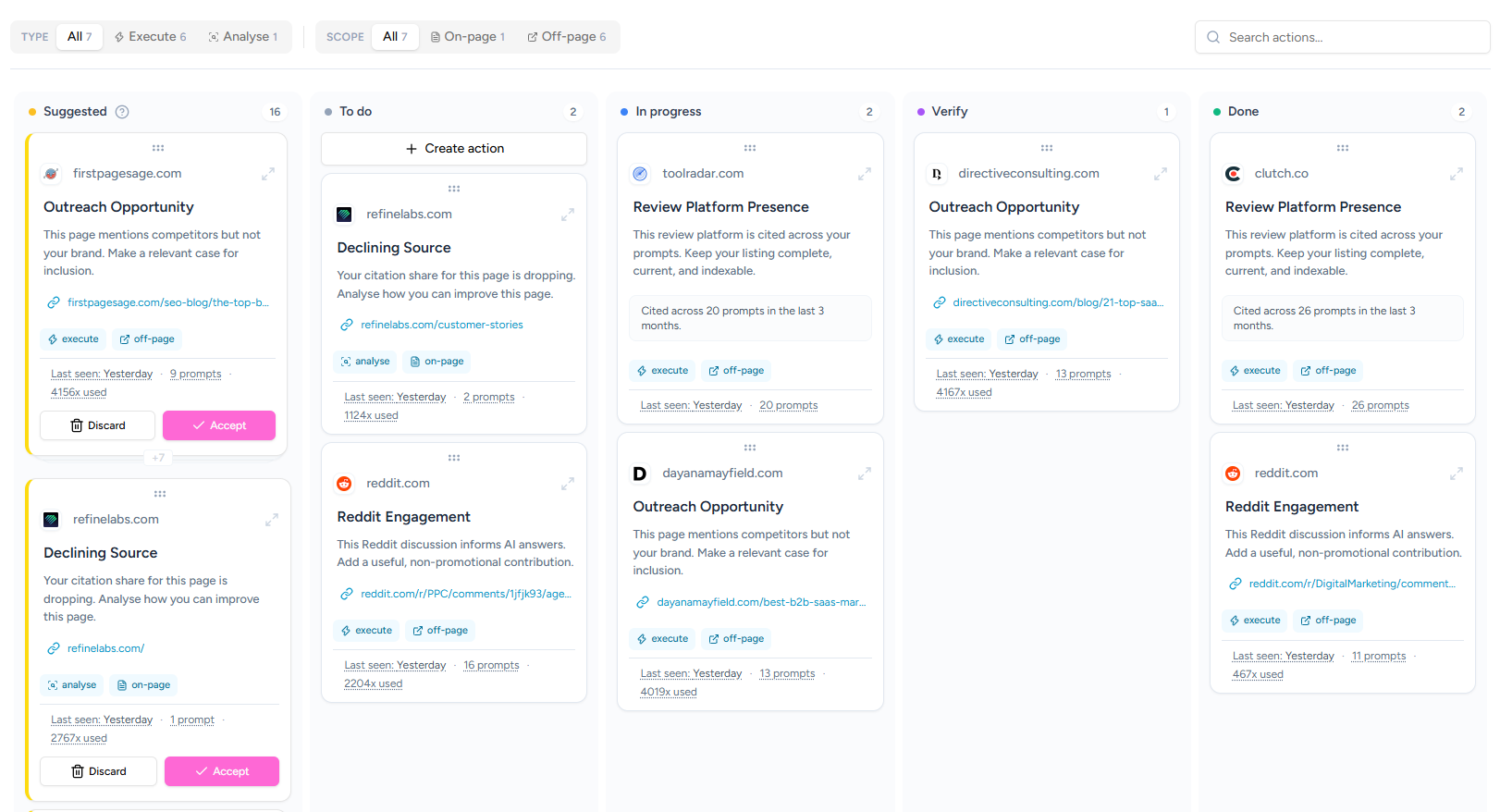The height and width of the screenshot is (812, 1500).
Task: Click off-page tag on clutch.co card
Action: pos(1328,371)
